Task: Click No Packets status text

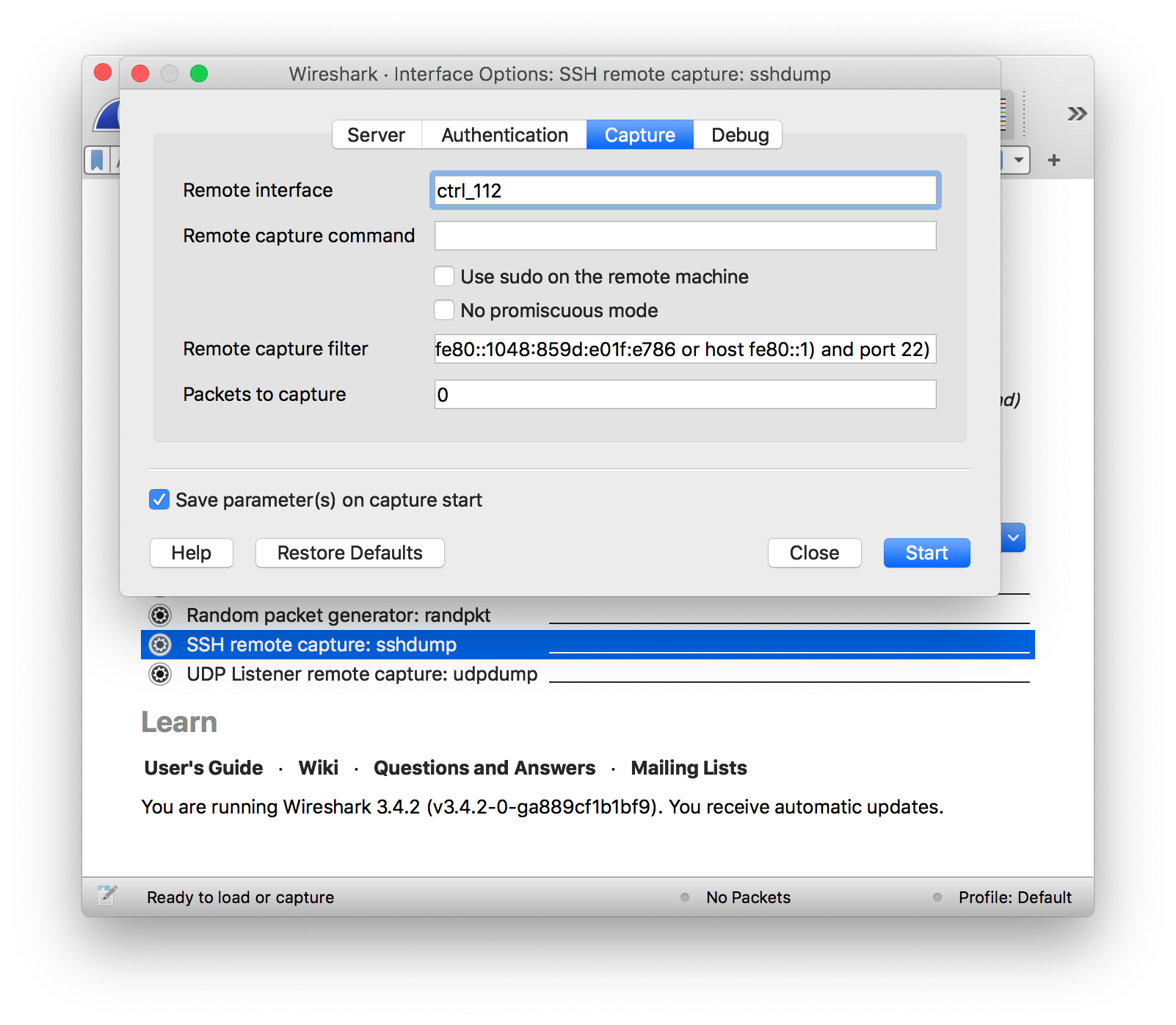Action: [x=748, y=897]
